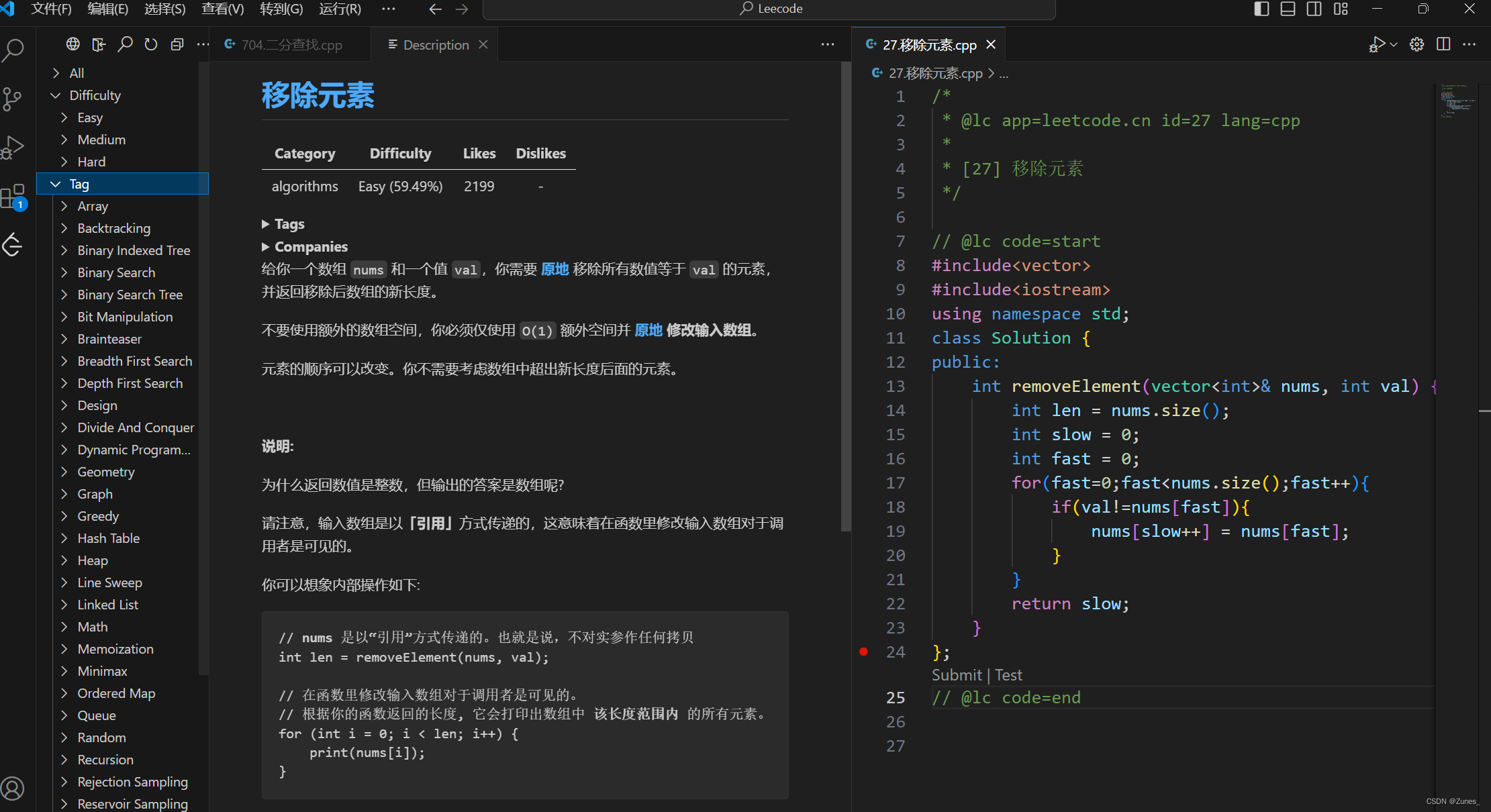Expand the Hash Table tag
Image resolution: width=1491 pixels, height=812 pixels.
click(121, 538)
